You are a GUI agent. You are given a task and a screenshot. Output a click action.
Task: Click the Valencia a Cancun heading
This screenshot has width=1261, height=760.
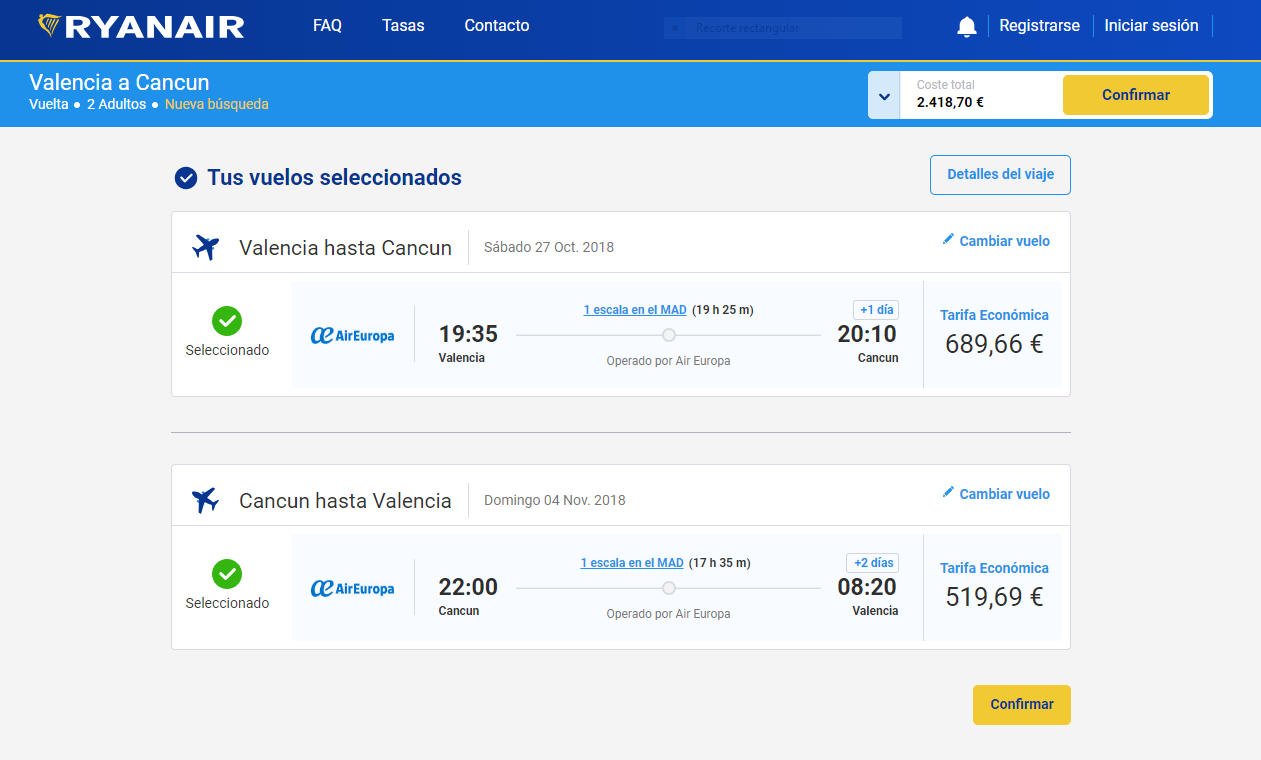pos(119,82)
